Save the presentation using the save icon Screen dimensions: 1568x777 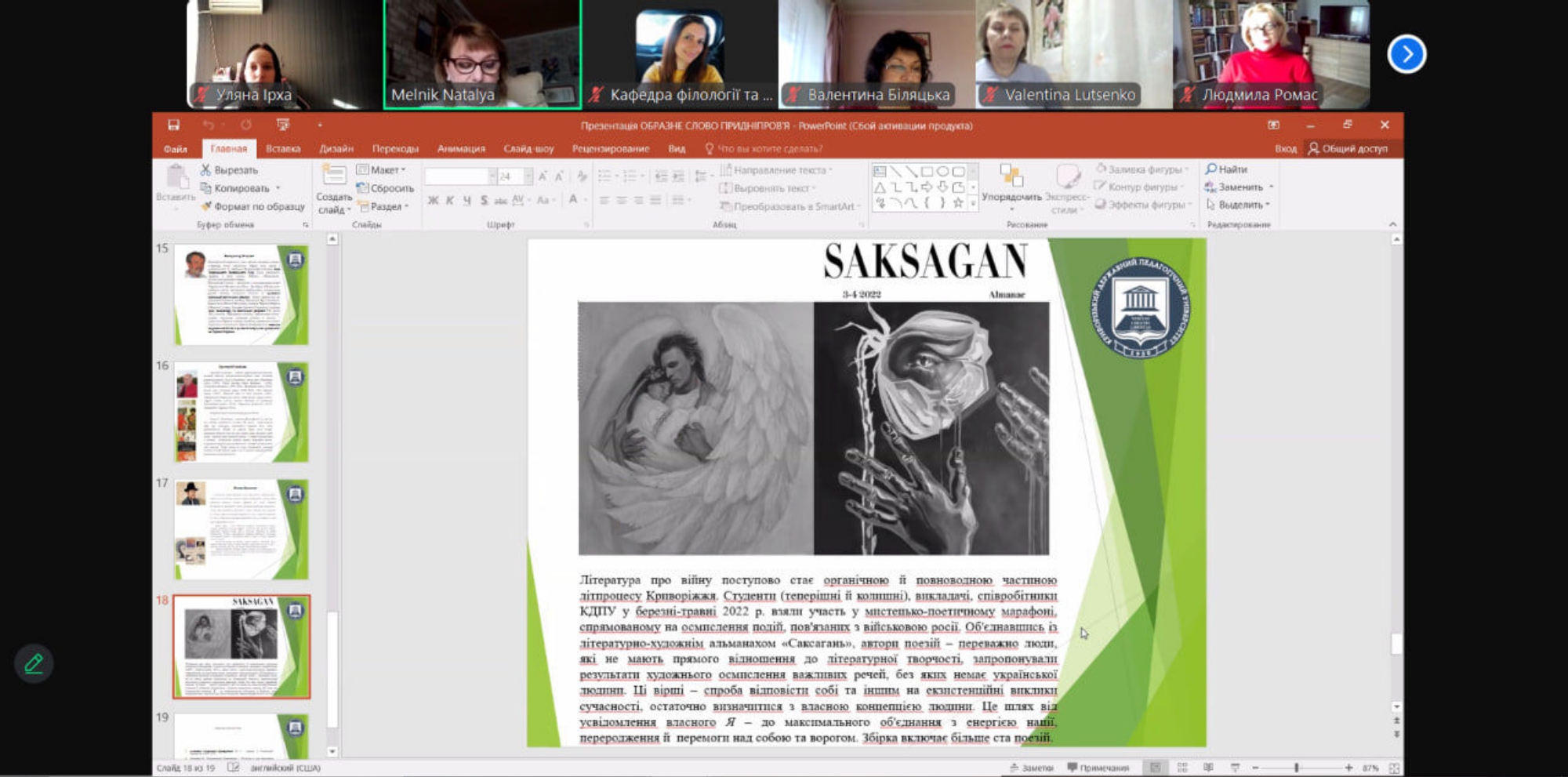[x=173, y=125]
